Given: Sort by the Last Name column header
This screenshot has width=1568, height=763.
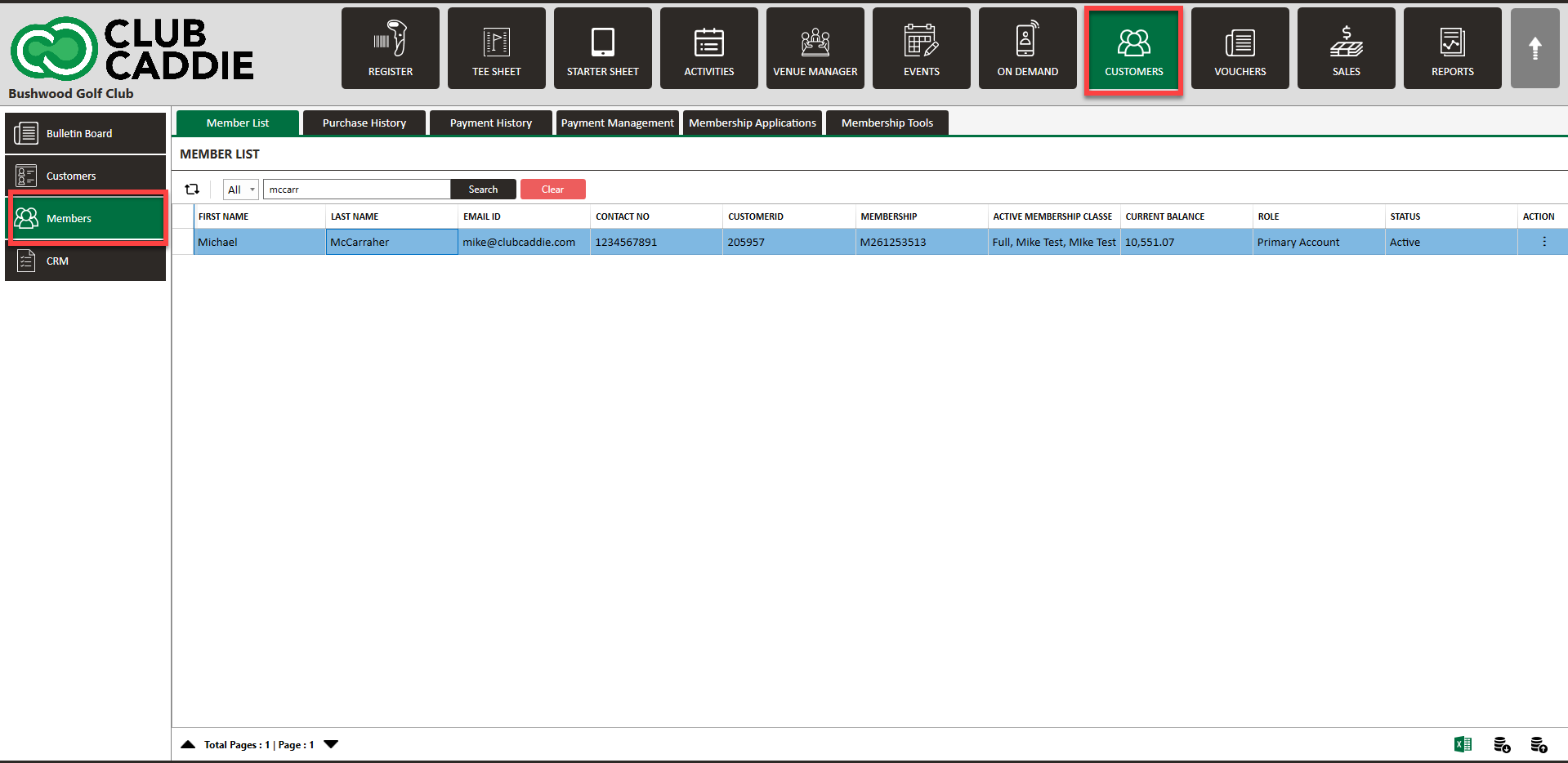Looking at the screenshot, I should pos(392,216).
